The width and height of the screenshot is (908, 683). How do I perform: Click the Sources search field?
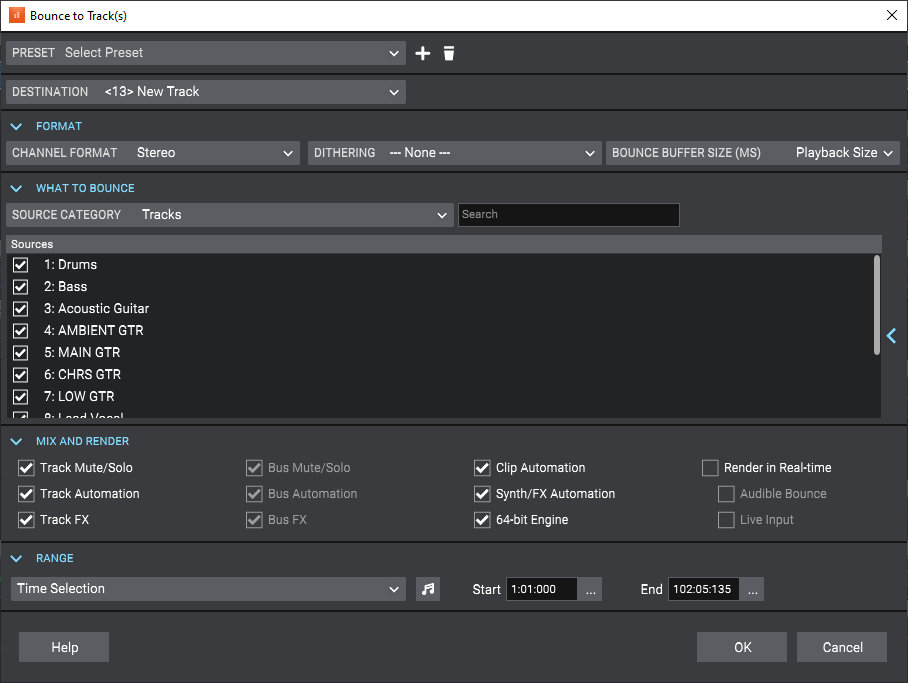pos(568,215)
